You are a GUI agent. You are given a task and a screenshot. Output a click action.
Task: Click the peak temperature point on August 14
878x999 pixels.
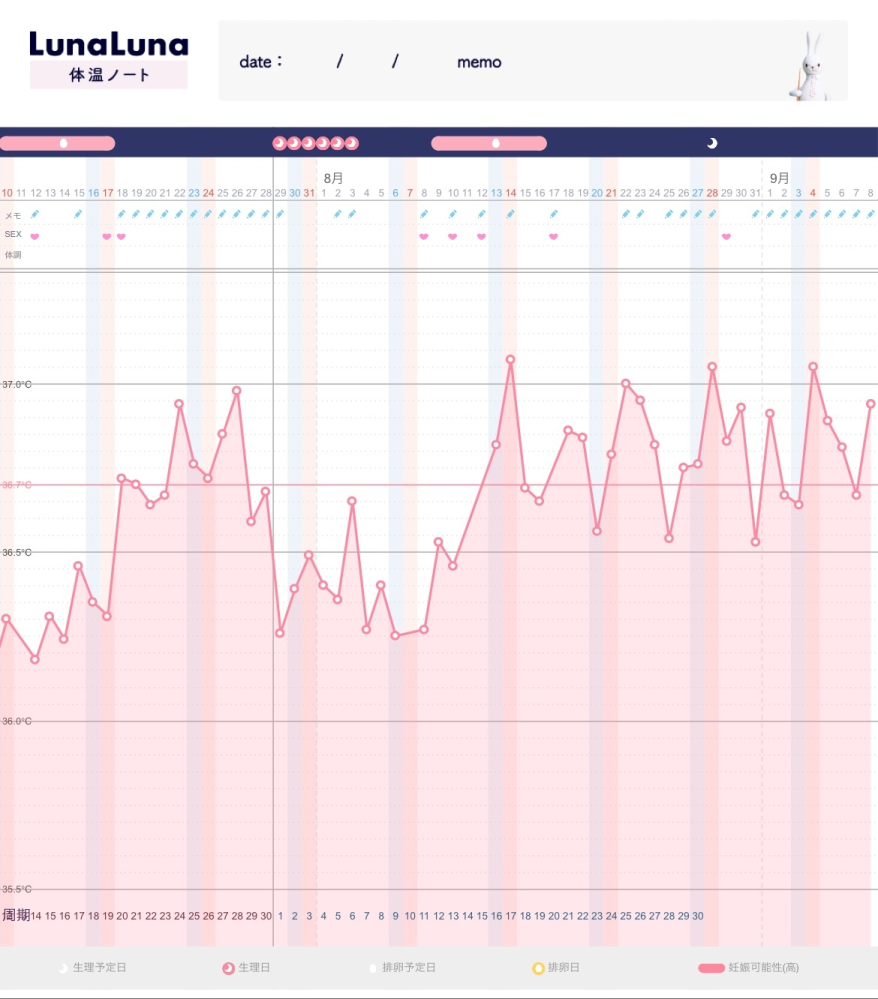click(510, 359)
